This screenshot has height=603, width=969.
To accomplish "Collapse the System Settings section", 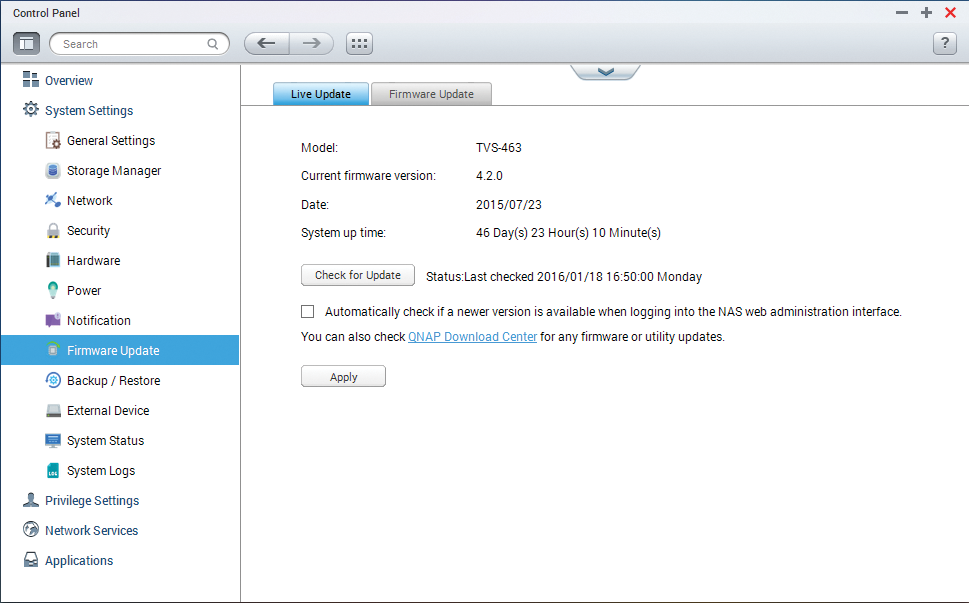I will (x=88, y=111).
